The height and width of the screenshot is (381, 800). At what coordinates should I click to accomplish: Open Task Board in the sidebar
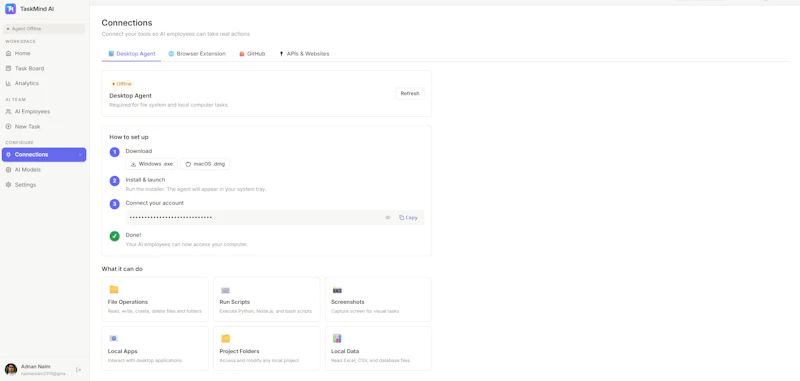click(x=44, y=68)
